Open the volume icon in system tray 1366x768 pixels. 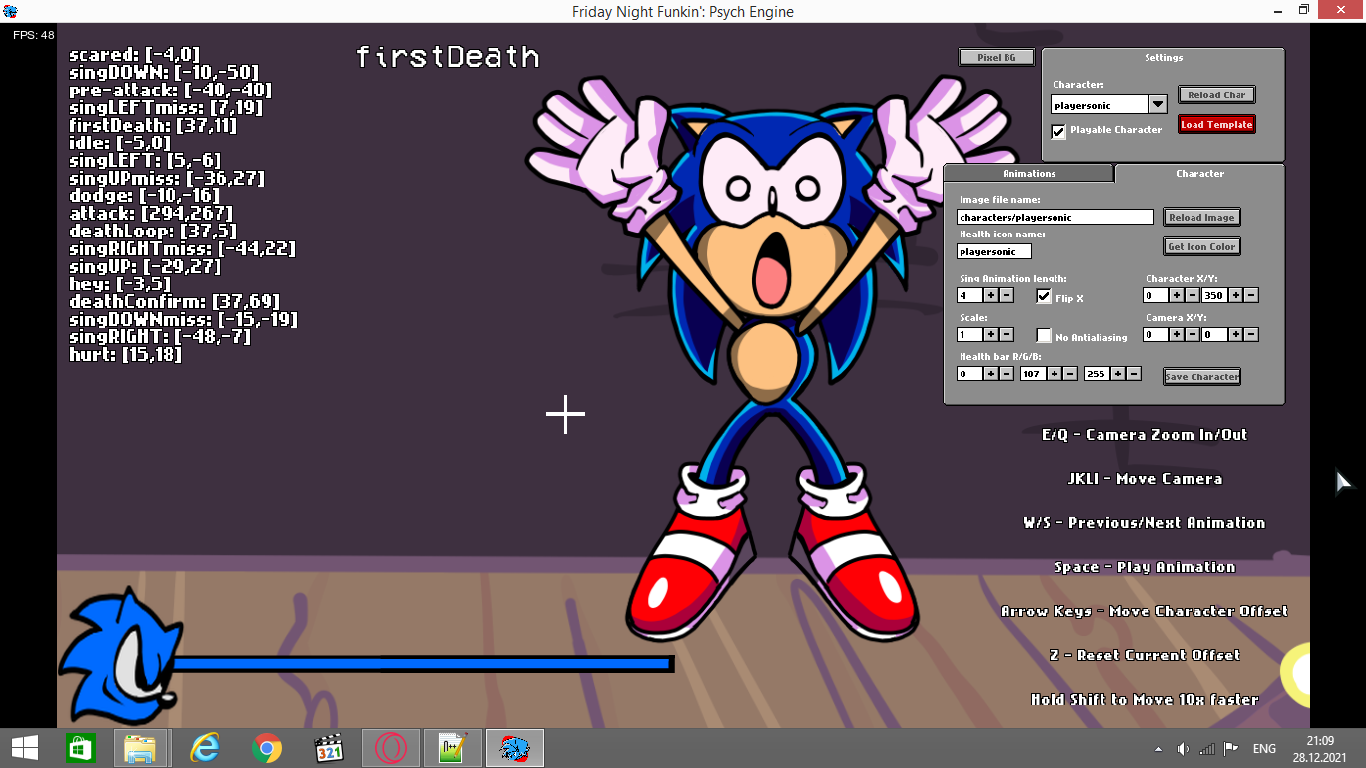1183,747
